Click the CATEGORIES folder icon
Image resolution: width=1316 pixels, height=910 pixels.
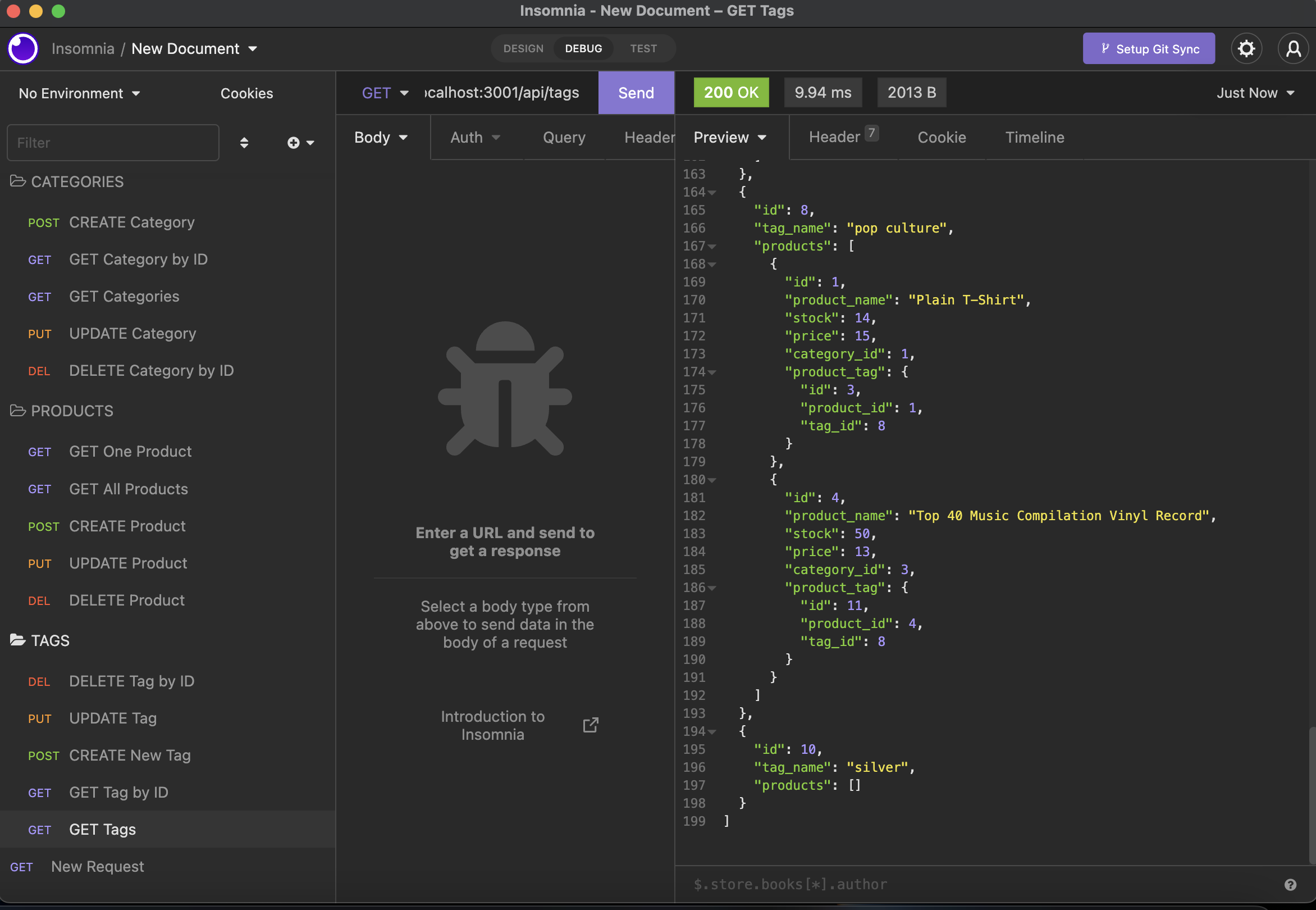coord(17,181)
